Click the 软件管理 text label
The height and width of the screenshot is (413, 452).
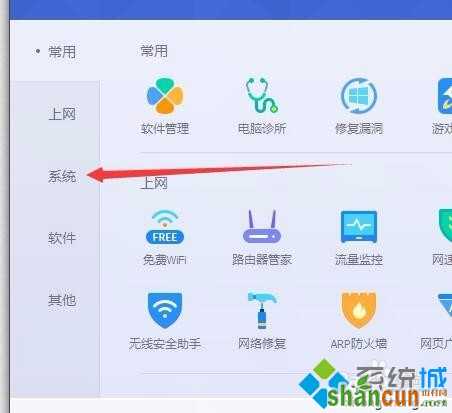[x=165, y=128]
